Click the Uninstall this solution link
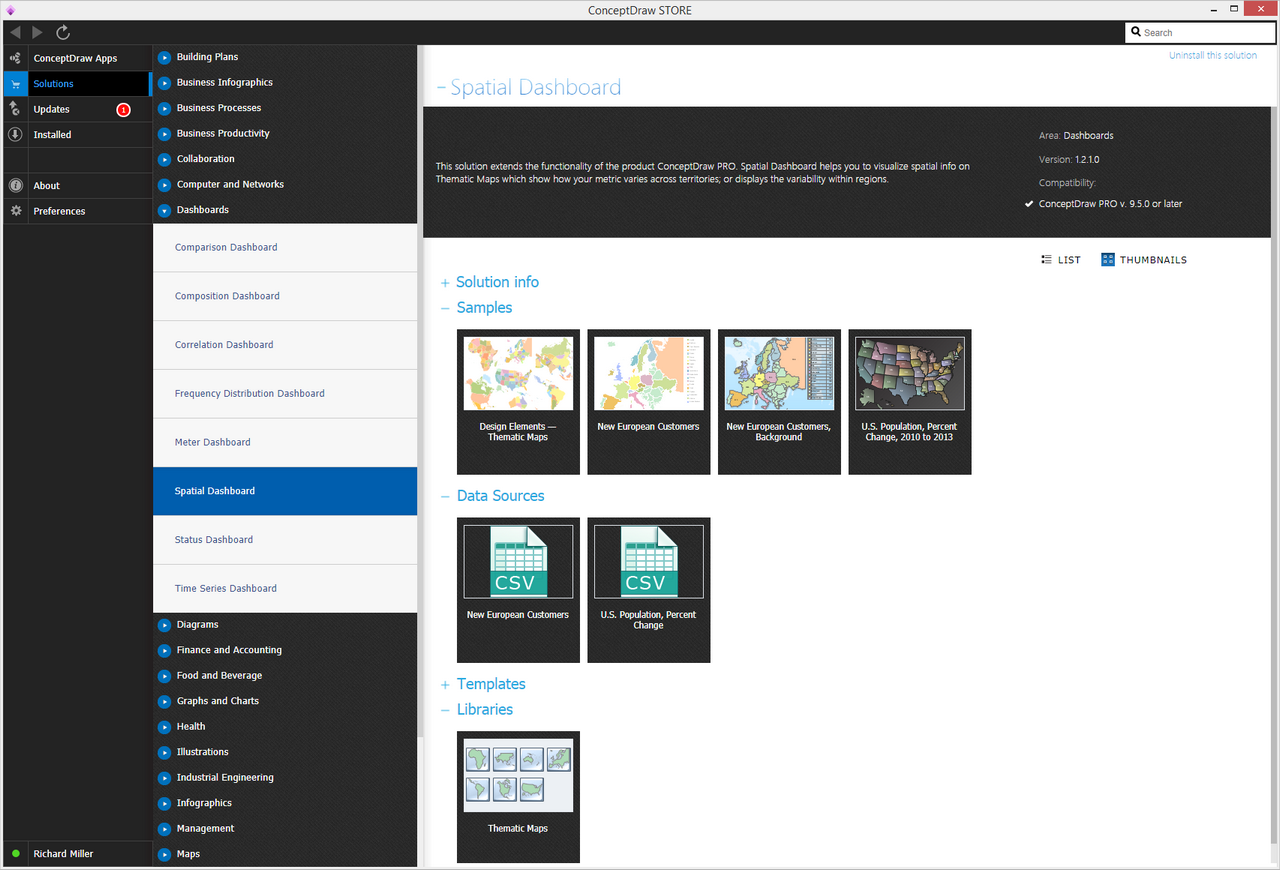Viewport: 1280px width, 870px height. point(1213,55)
